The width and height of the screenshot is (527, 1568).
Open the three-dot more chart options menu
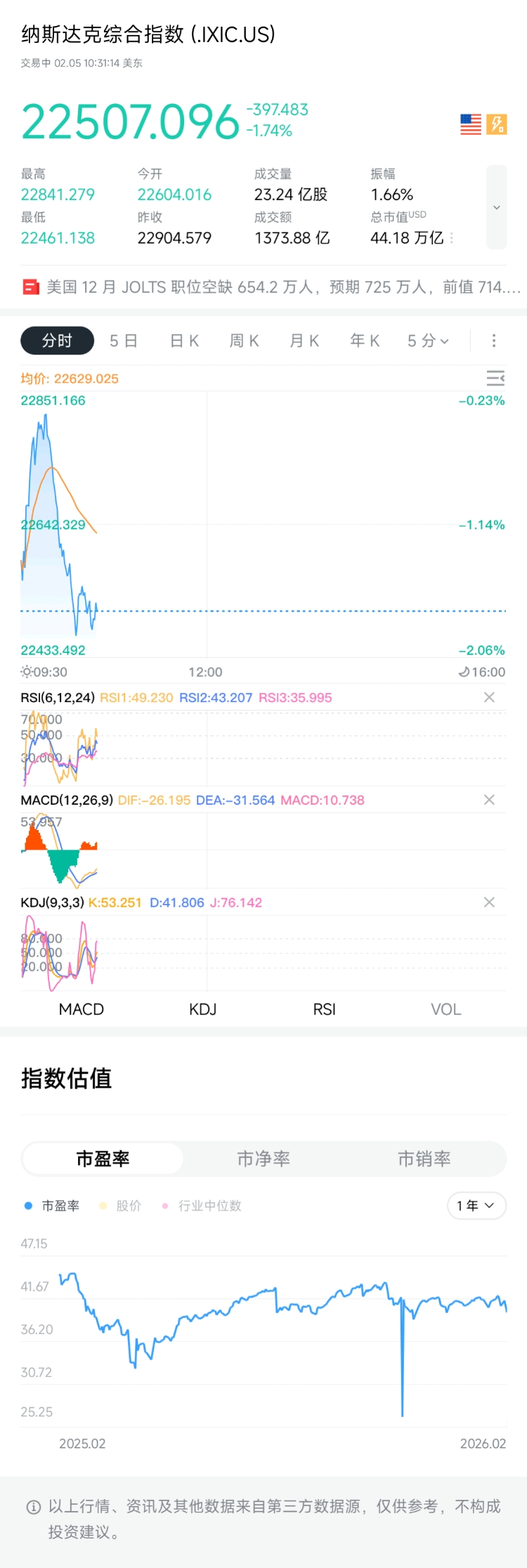(x=494, y=341)
